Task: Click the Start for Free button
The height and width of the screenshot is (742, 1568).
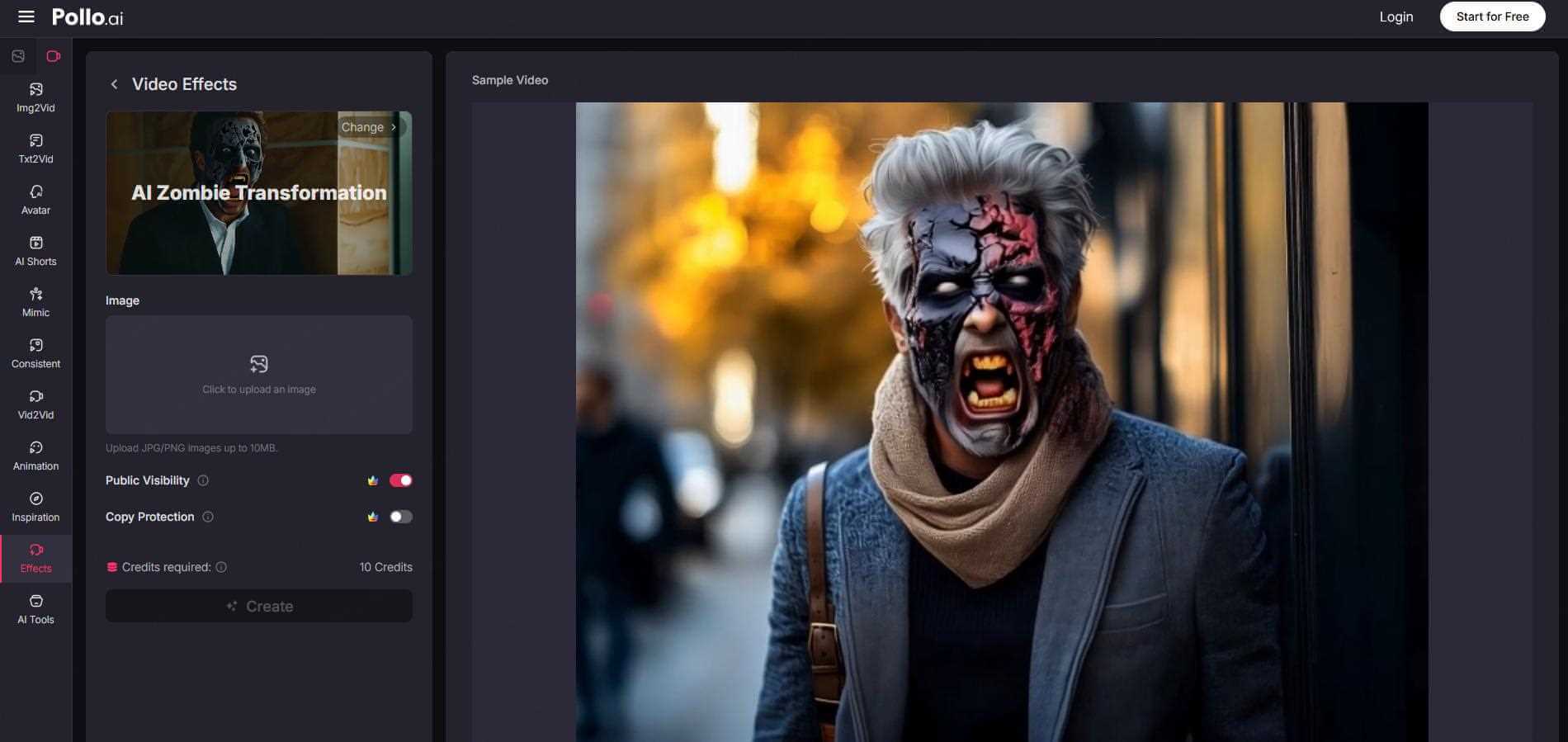Action: 1492,17
